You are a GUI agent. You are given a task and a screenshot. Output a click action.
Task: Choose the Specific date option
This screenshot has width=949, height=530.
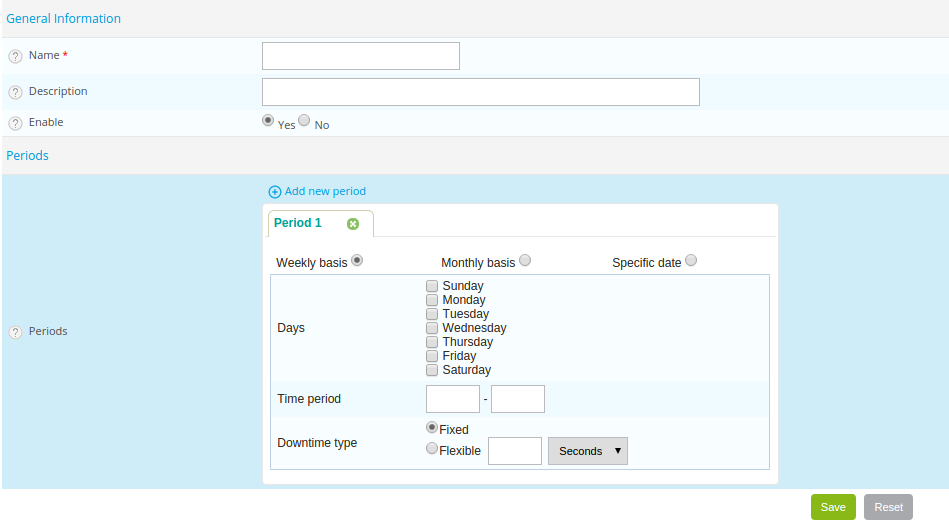click(691, 261)
